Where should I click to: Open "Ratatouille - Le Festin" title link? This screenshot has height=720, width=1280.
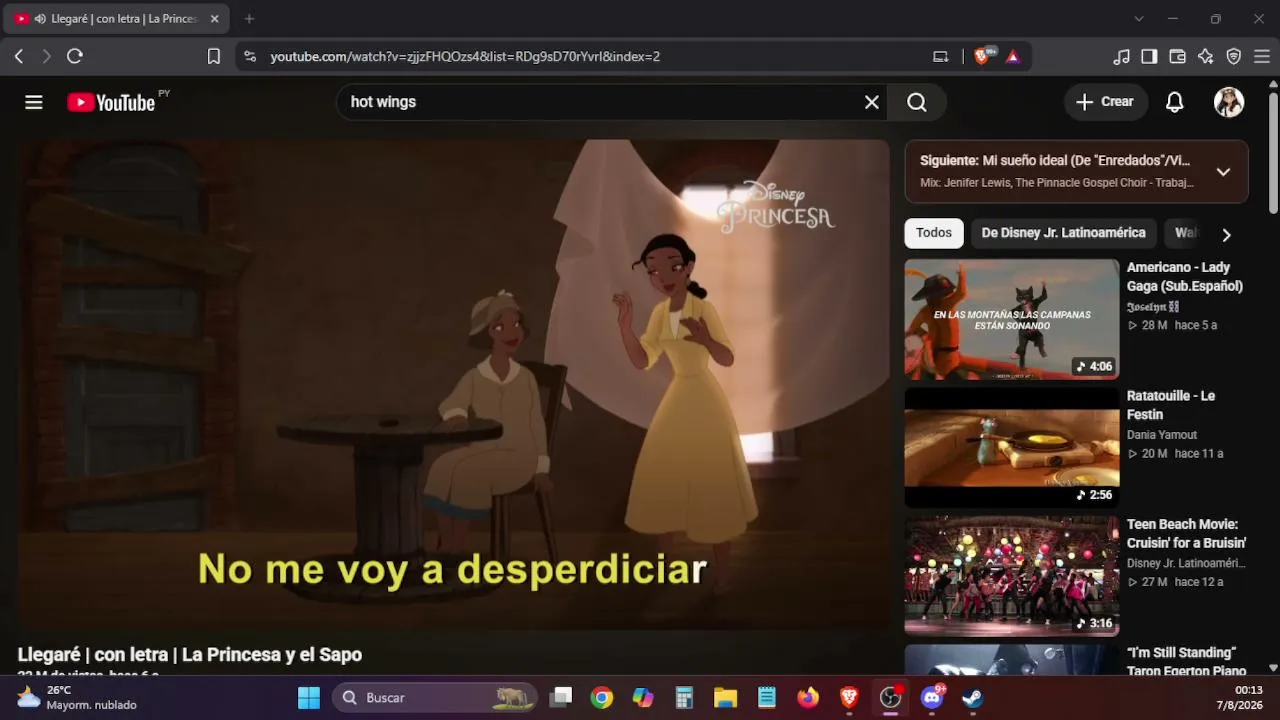click(x=1171, y=405)
